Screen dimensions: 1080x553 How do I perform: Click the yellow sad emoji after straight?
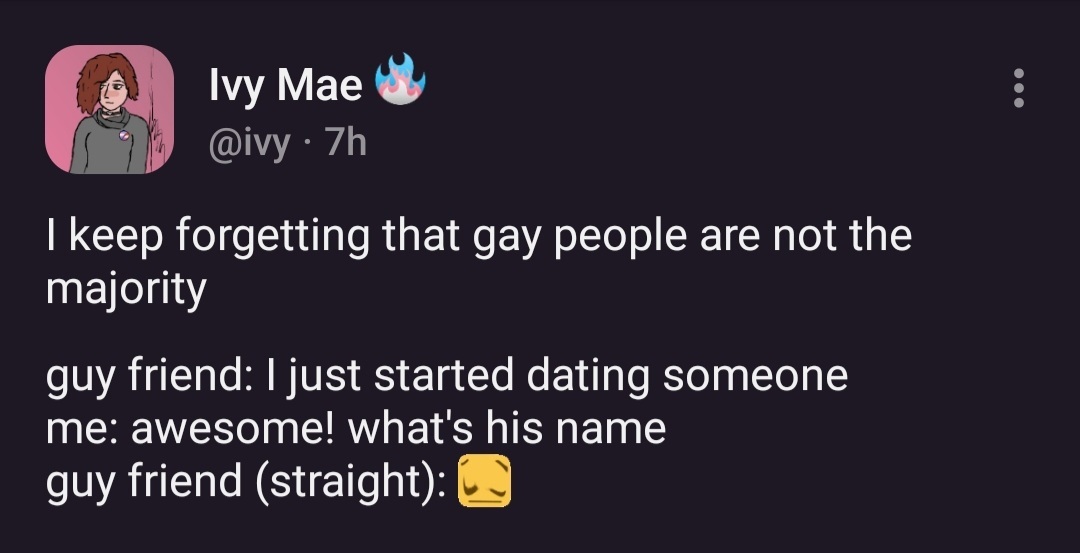pos(485,481)
